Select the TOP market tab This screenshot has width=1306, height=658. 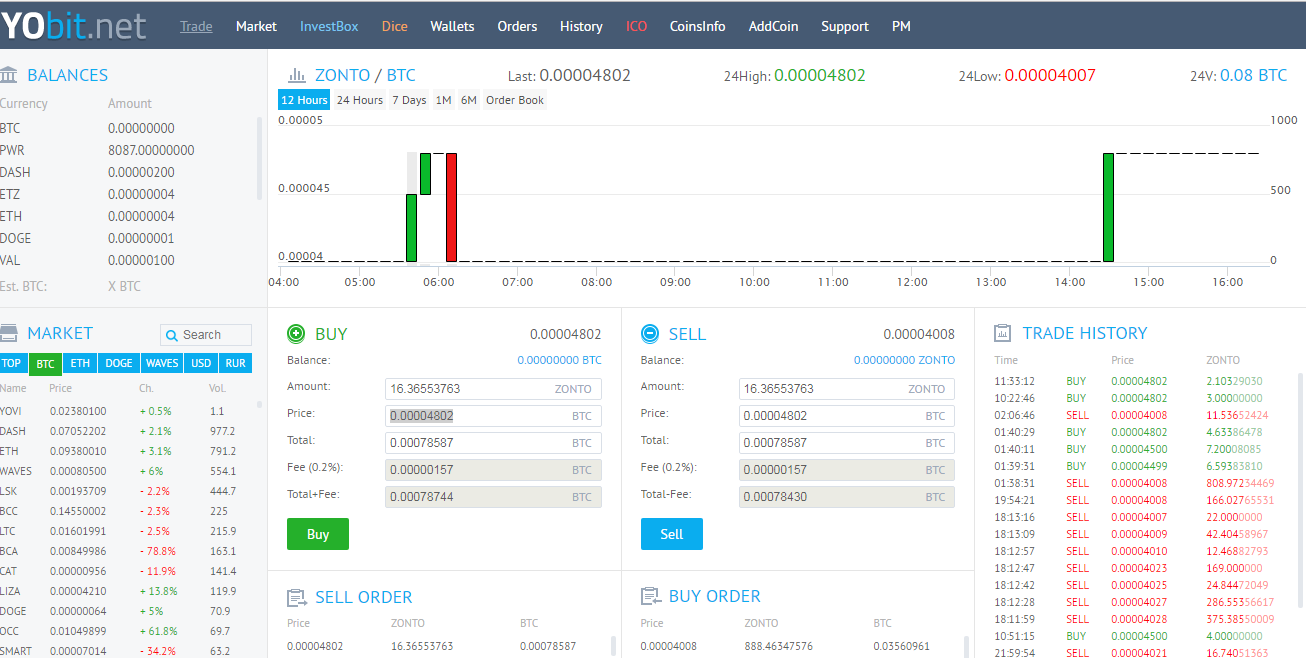[11, 363]
